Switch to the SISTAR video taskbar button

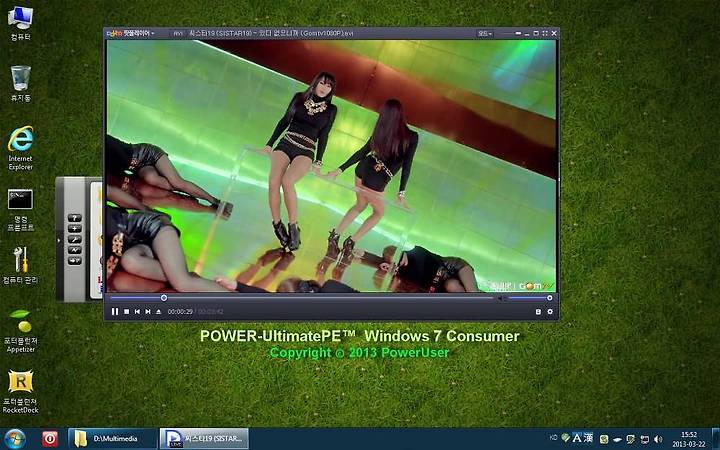point(204,439)
